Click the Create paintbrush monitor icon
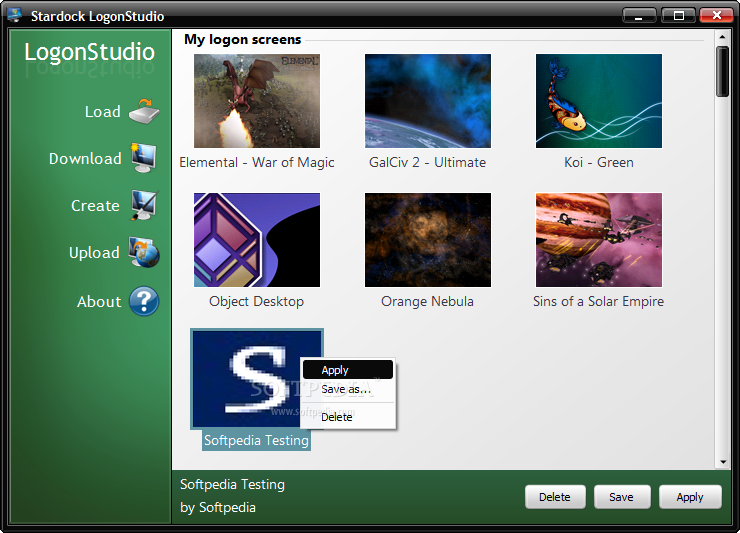 pos(144,205)
